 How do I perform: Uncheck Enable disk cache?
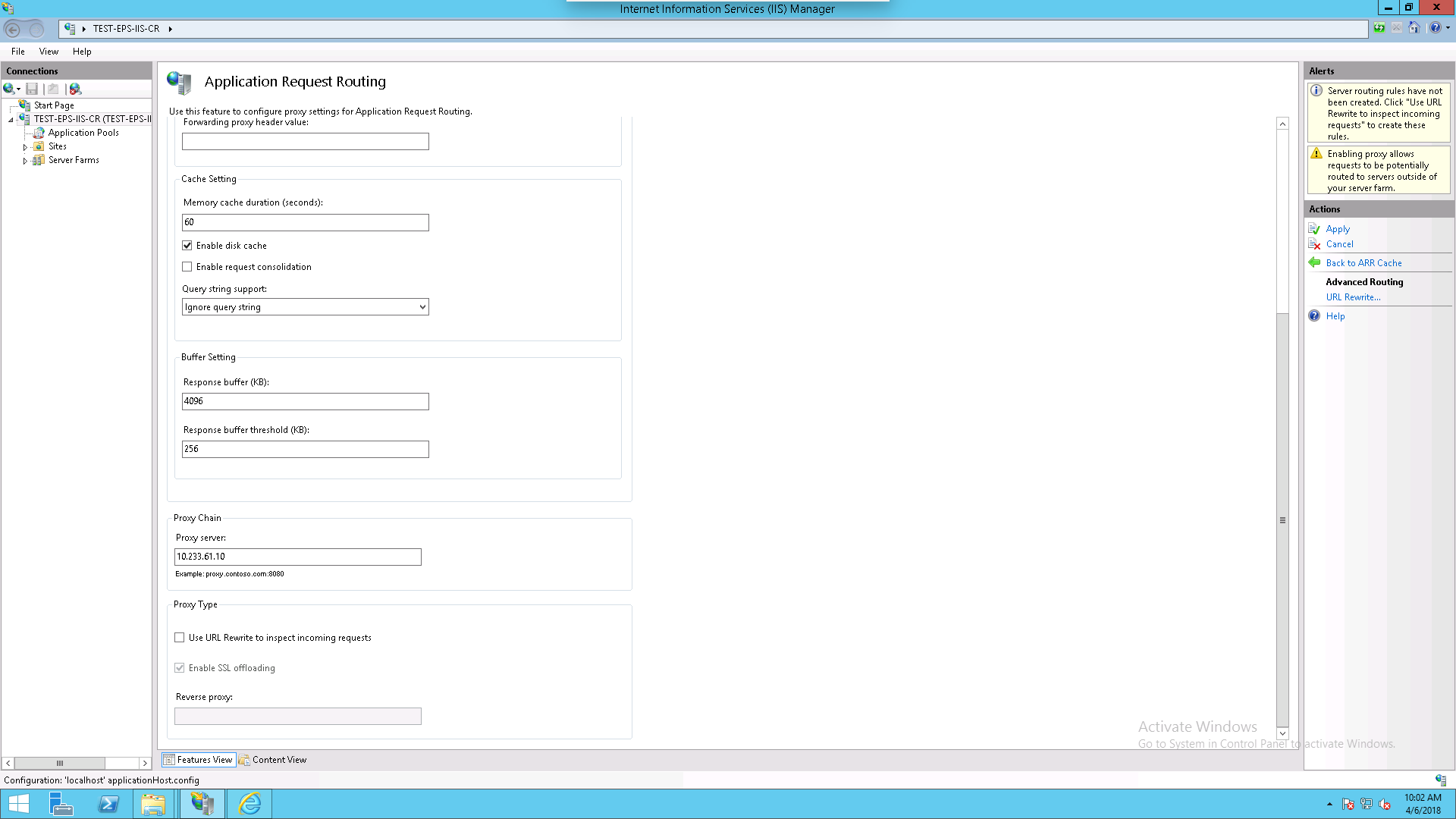187,246
